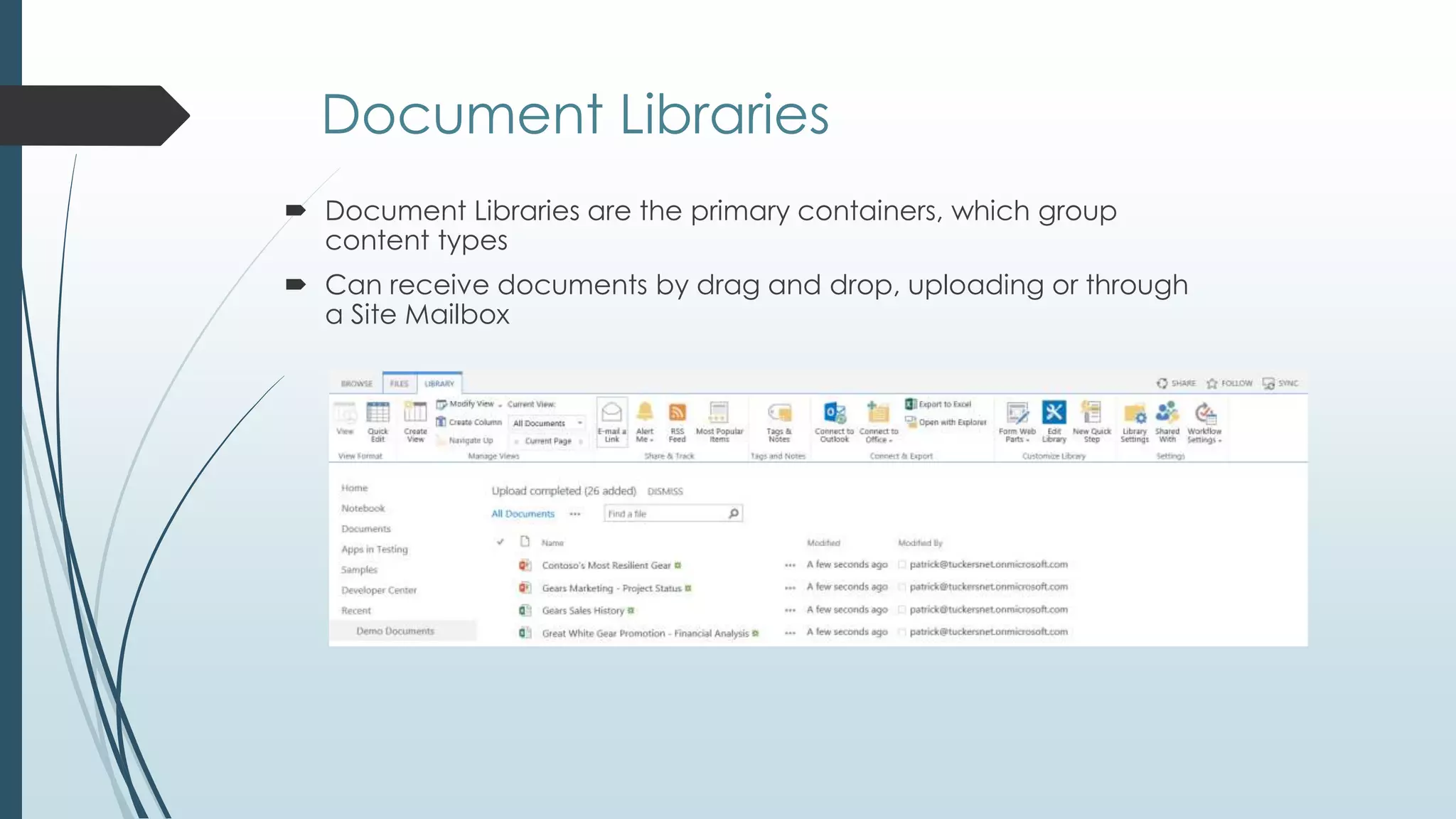This screenshot has width=1456, height=819.
Task: Click the document type column icon header
Action: point(525,542)
